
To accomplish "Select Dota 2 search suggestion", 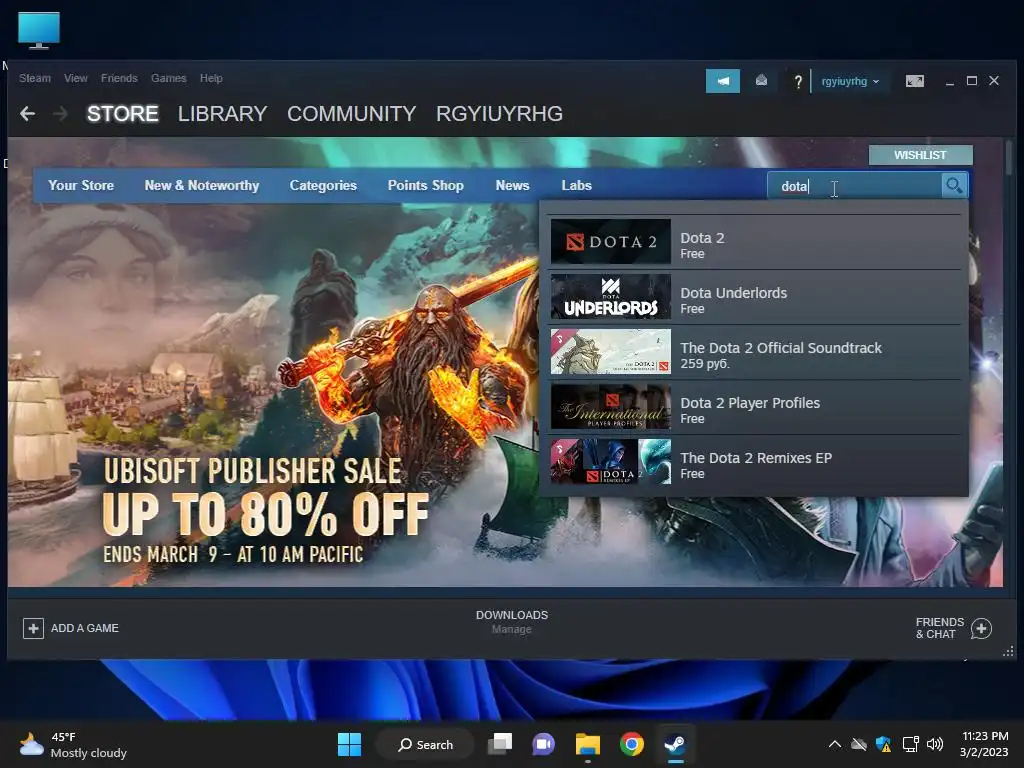I will coord(756,242).
